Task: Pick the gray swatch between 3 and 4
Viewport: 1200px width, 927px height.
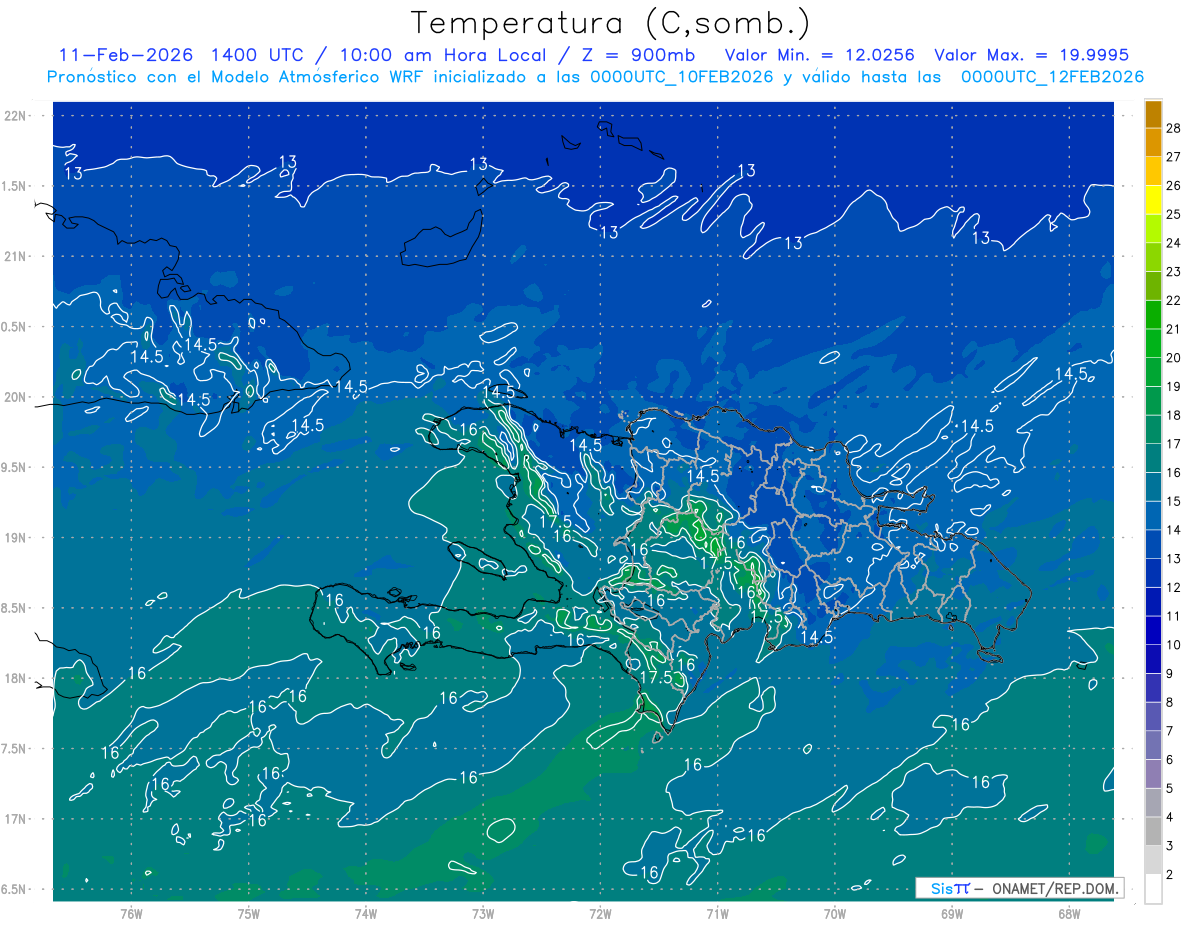Action: point(1153,831)
